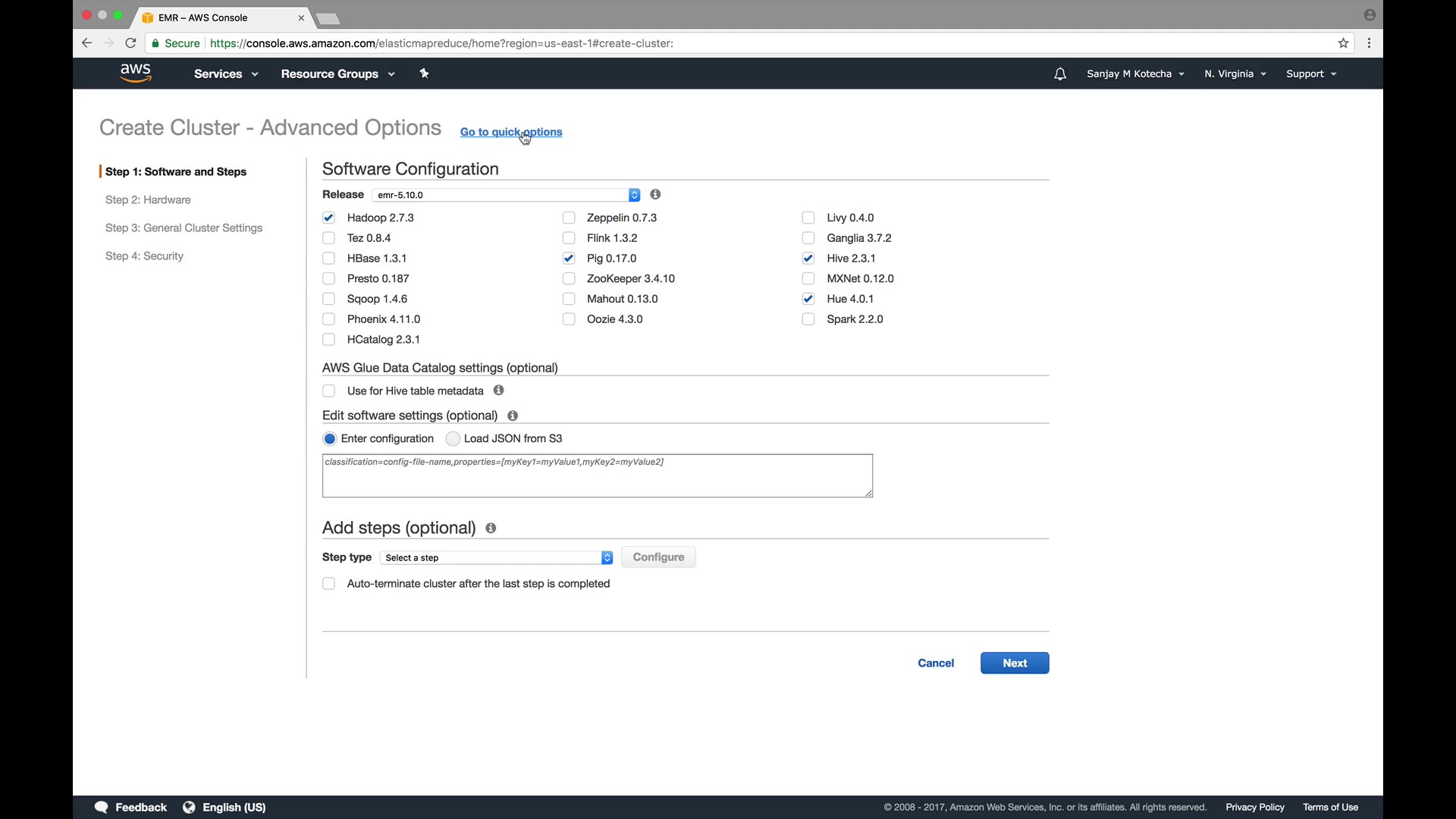This screenshot has height=819, width=1456.
Task: Follow the Go to quick options link
Action: pyautogui.click(x=510, y=132)
